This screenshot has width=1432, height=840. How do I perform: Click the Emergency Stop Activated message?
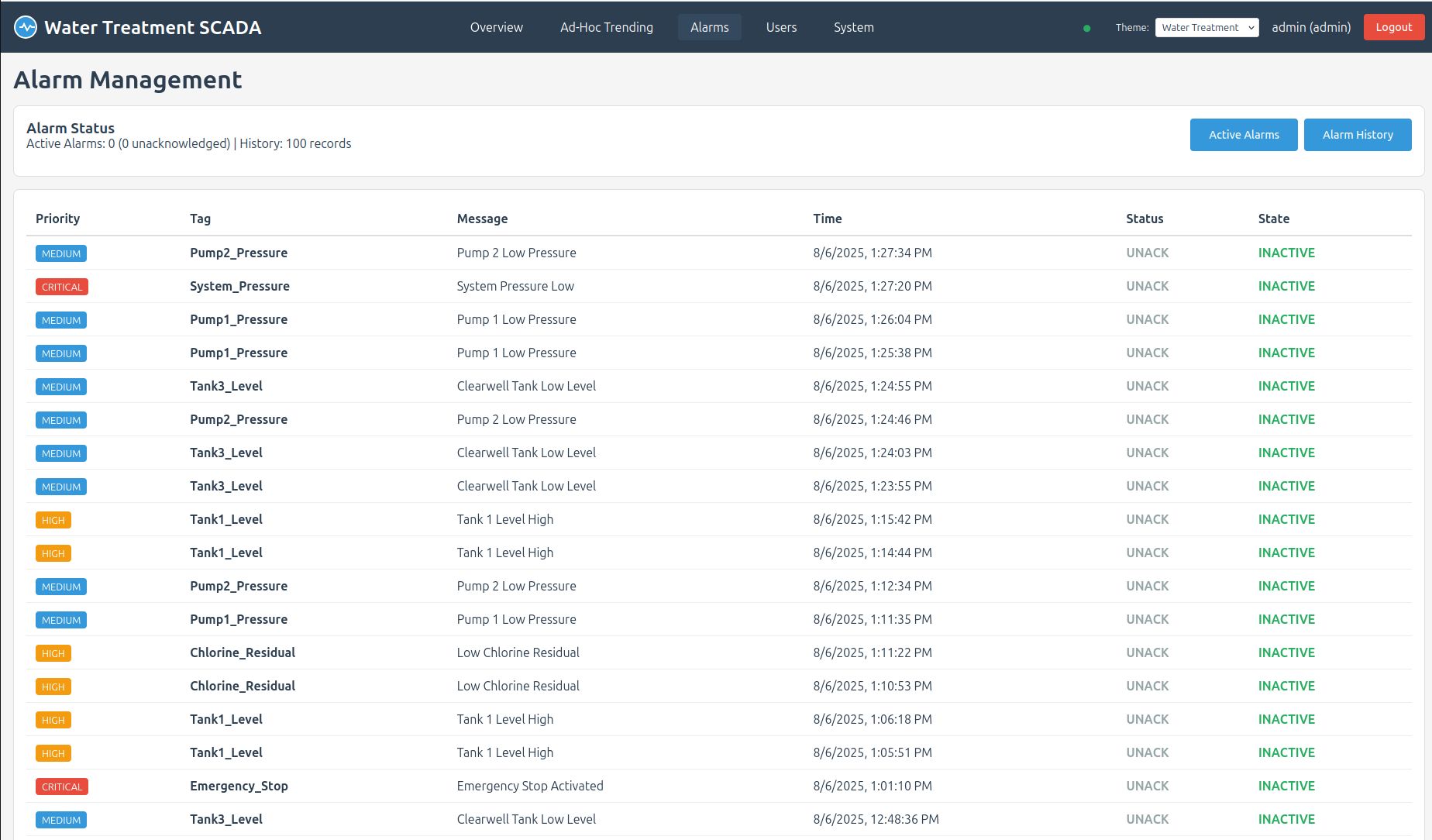(530, 786)
